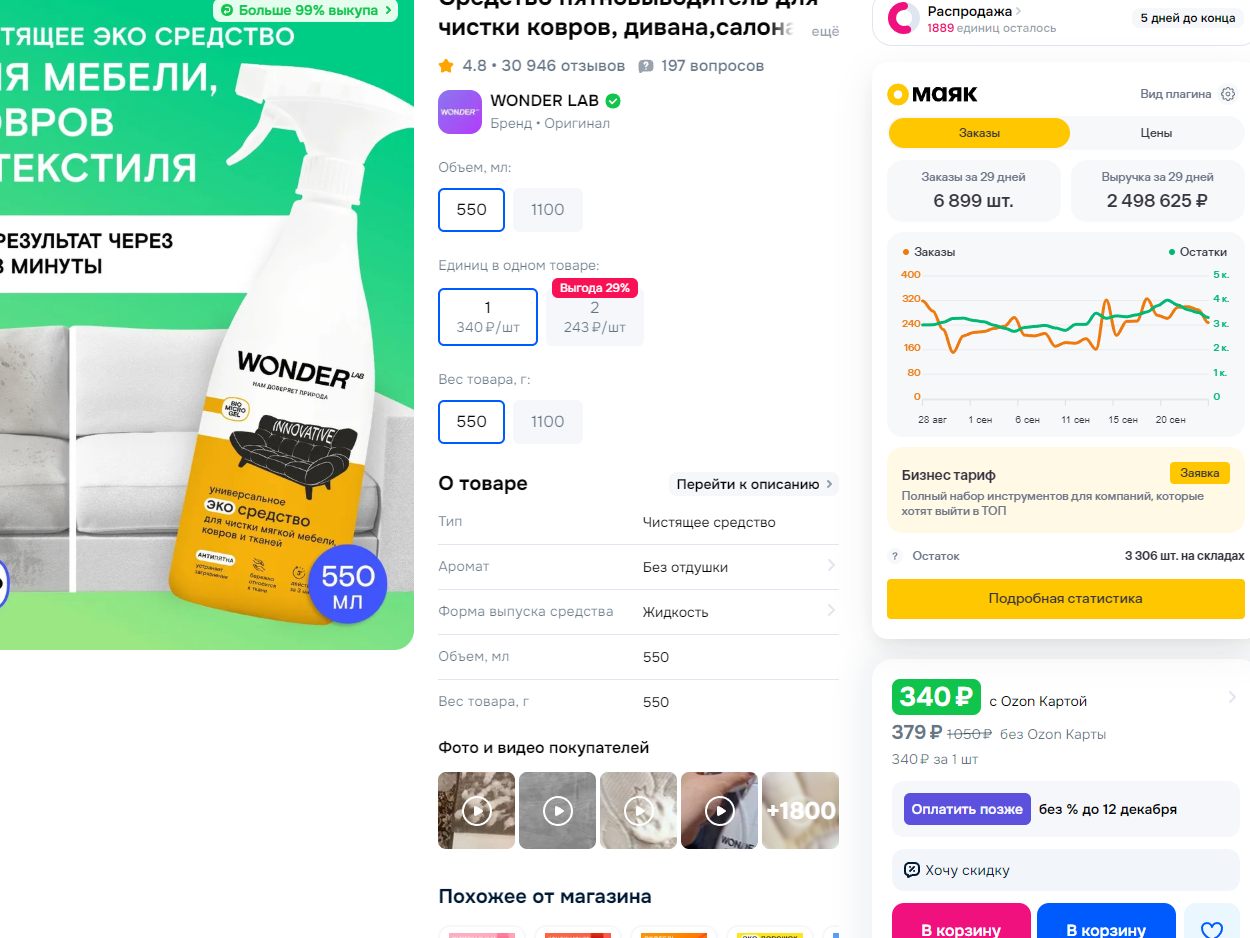Image resolution: width=1250 pixels, height=938 pixels.
Task: Click the questions speech bubble icon
Action: pyautogui.click(x=646, y=66)
